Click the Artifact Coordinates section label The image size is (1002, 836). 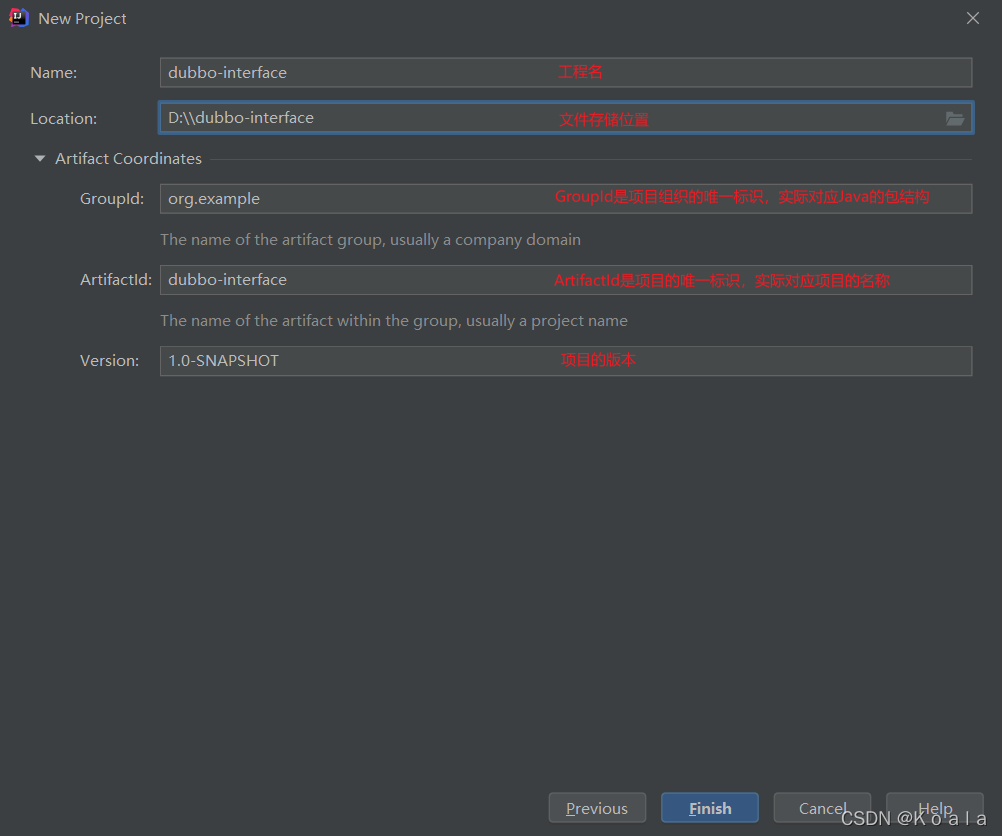point(128,159)
